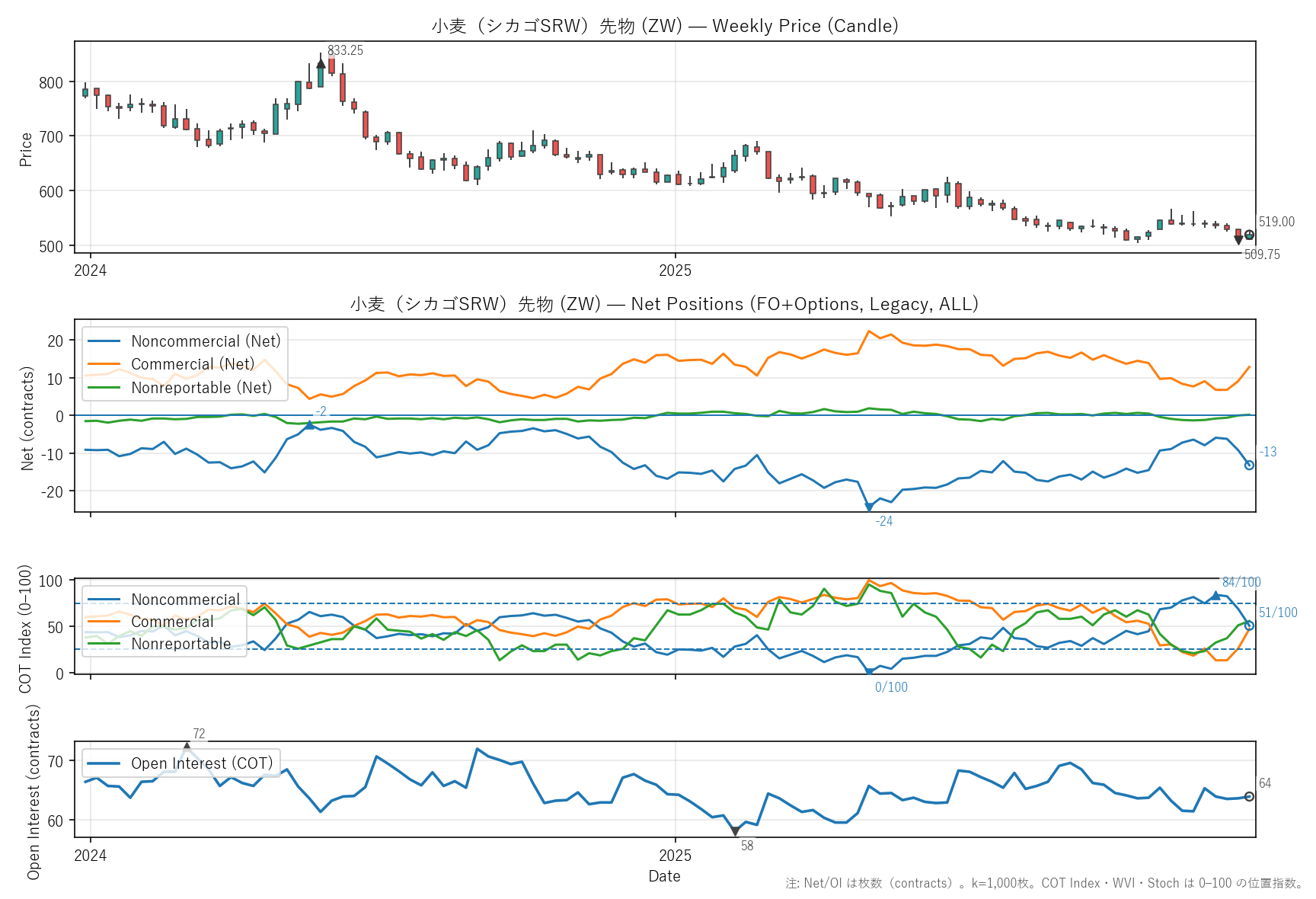The height and width of the screenshot is (899, 1316).
Task: Select the -13 latest net position circle
Action: (1249, 465)
